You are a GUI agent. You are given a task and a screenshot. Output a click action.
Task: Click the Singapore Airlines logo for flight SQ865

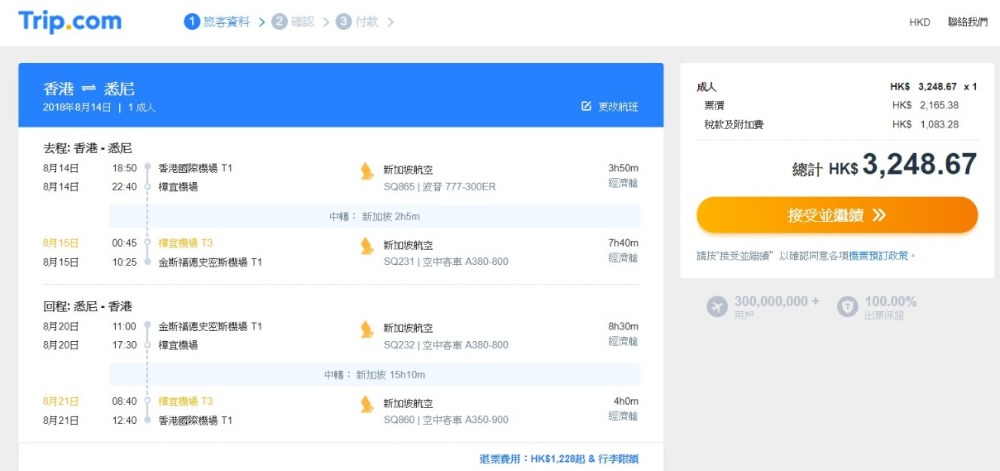pos(367,172)
